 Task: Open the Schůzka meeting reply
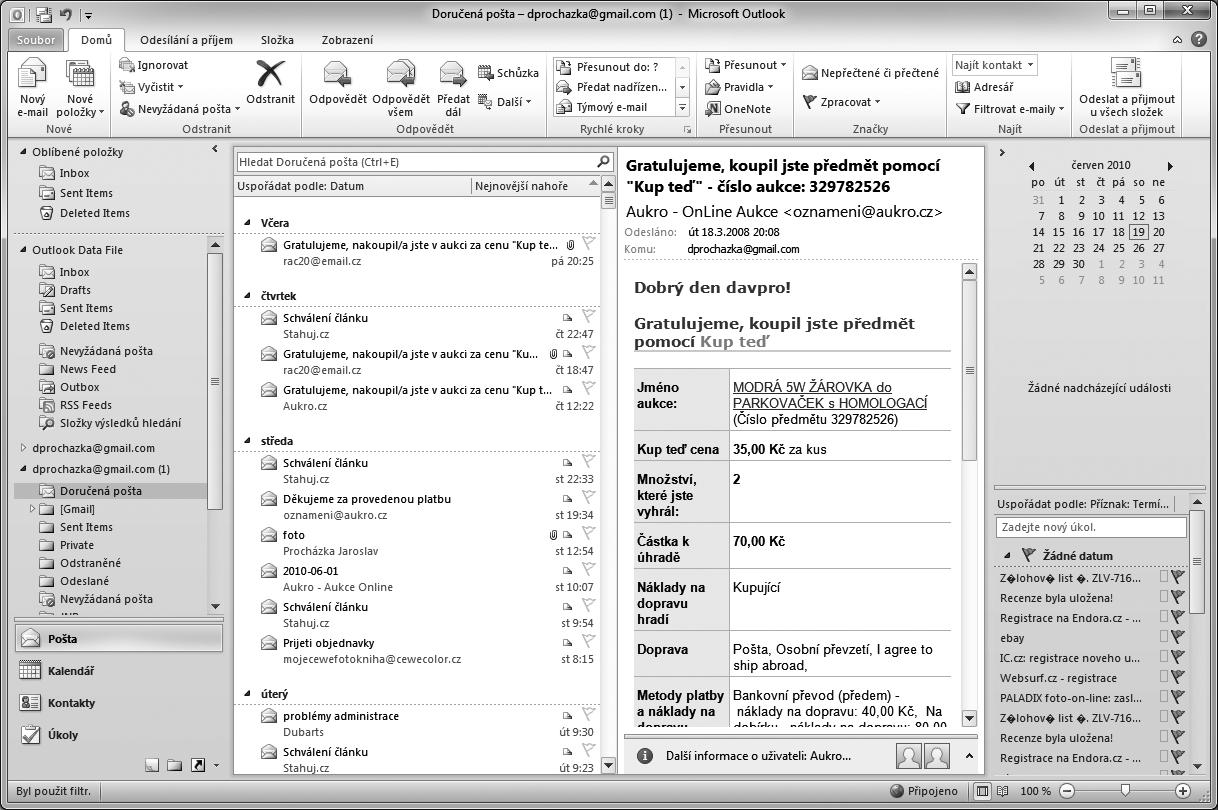click(x=508, y=73)
